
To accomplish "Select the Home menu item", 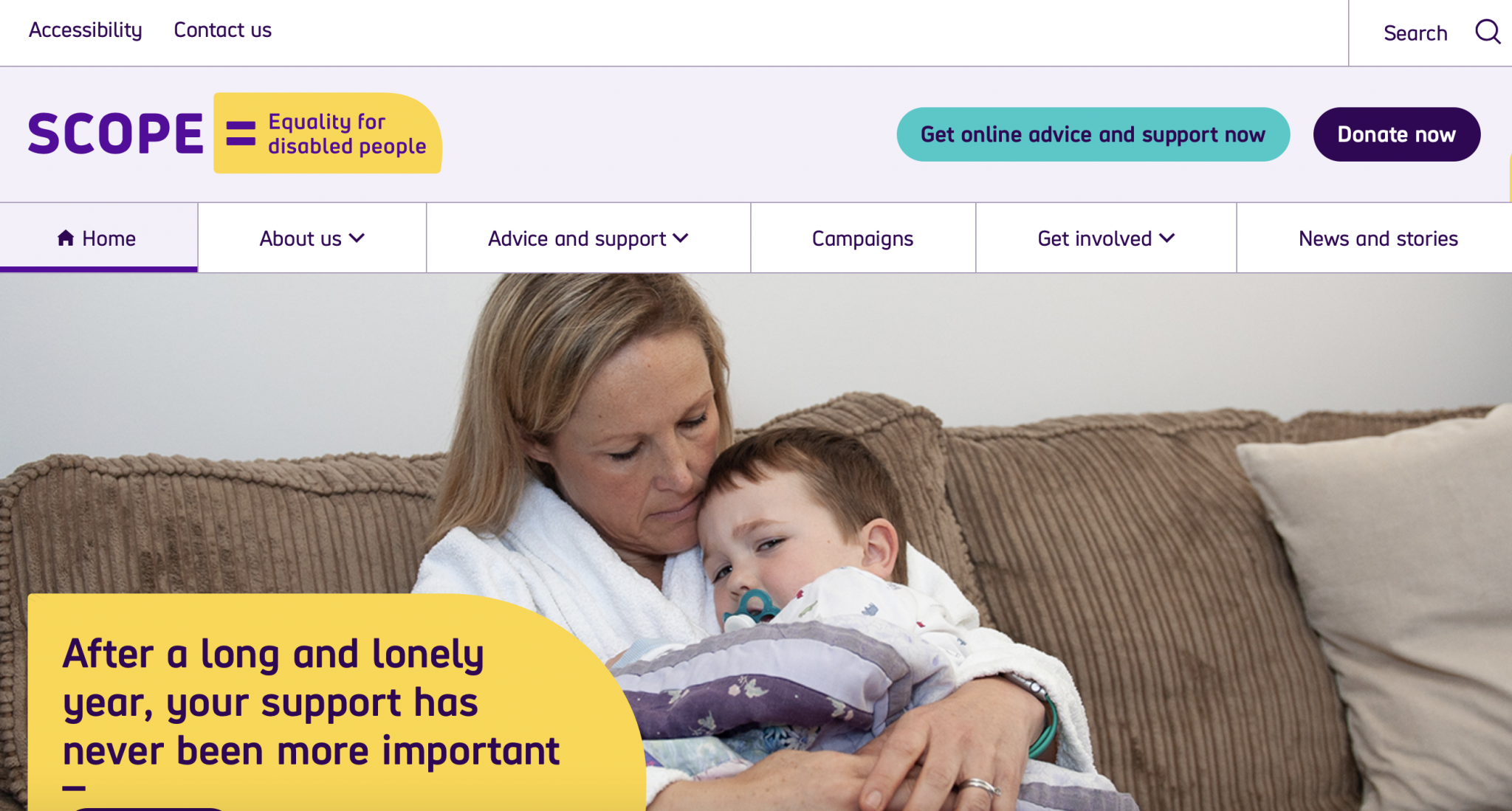I will (x=97, y=239).
